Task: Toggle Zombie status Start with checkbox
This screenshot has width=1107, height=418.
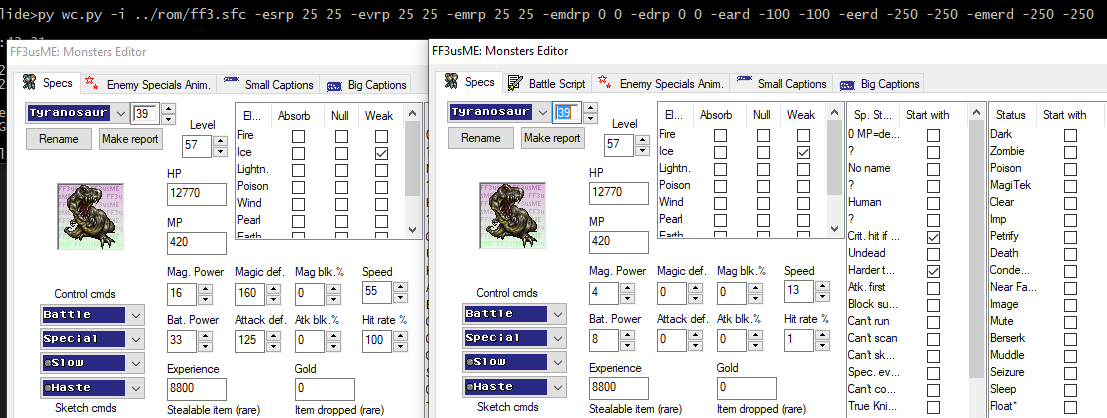Action: [1071, 151]
